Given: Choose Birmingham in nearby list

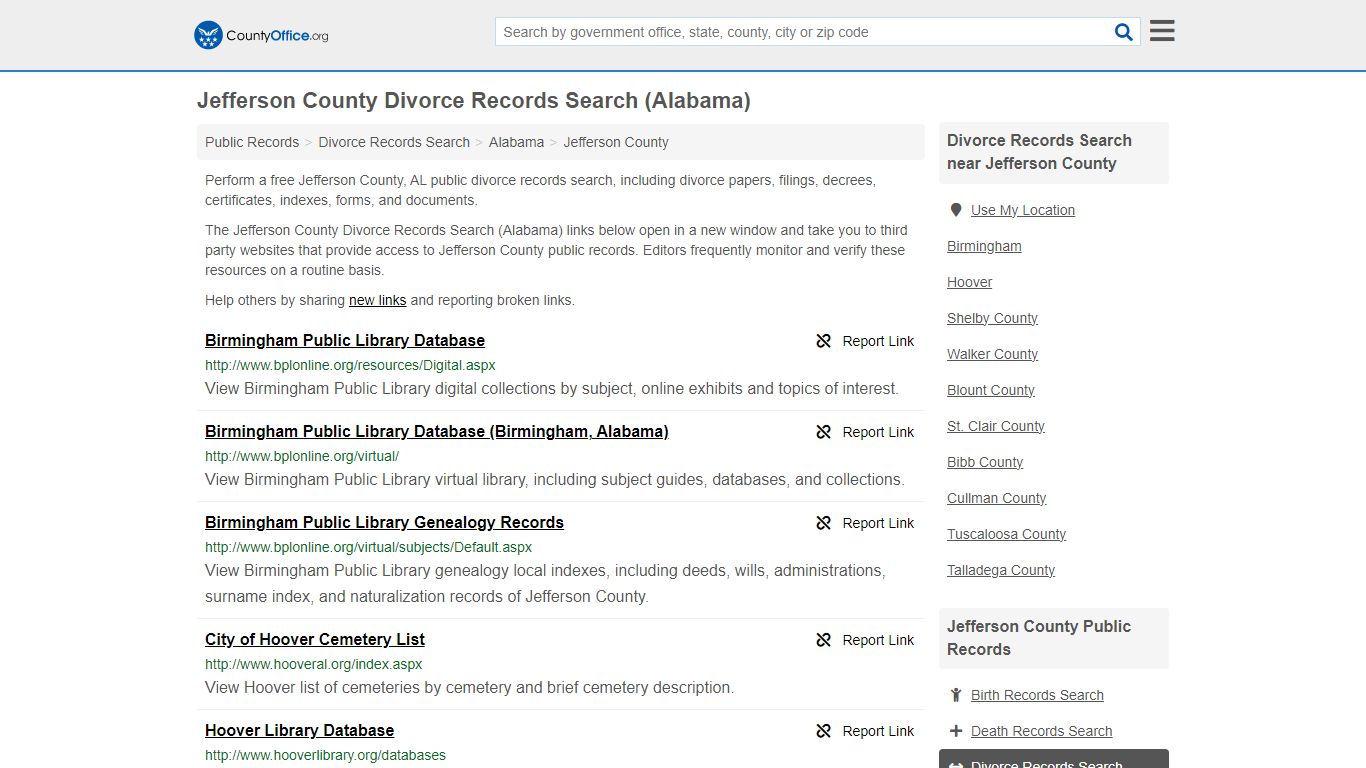Looking at the screenshot, I should click(x=984, y=246).
